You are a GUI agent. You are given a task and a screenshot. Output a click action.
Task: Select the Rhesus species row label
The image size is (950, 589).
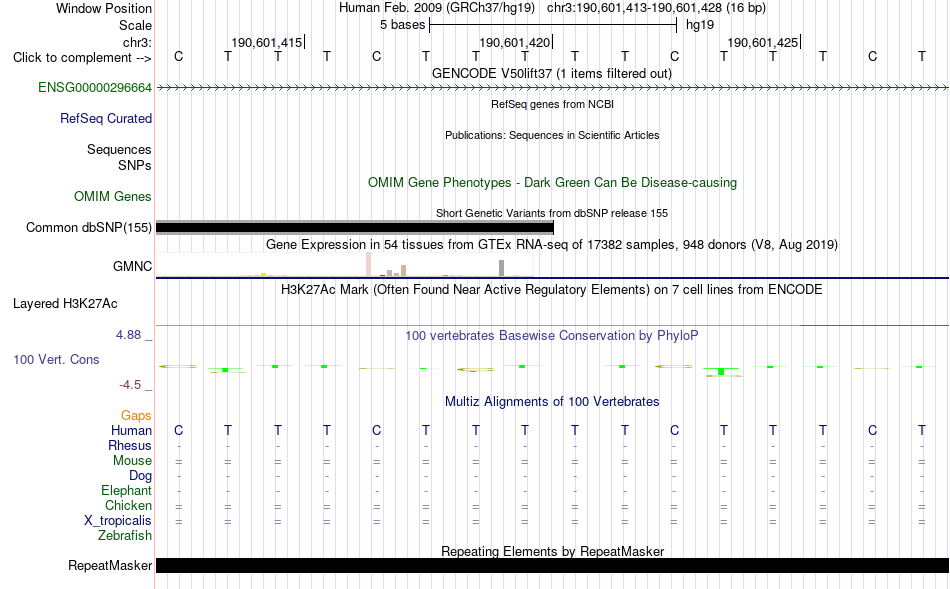coord(130,446)
